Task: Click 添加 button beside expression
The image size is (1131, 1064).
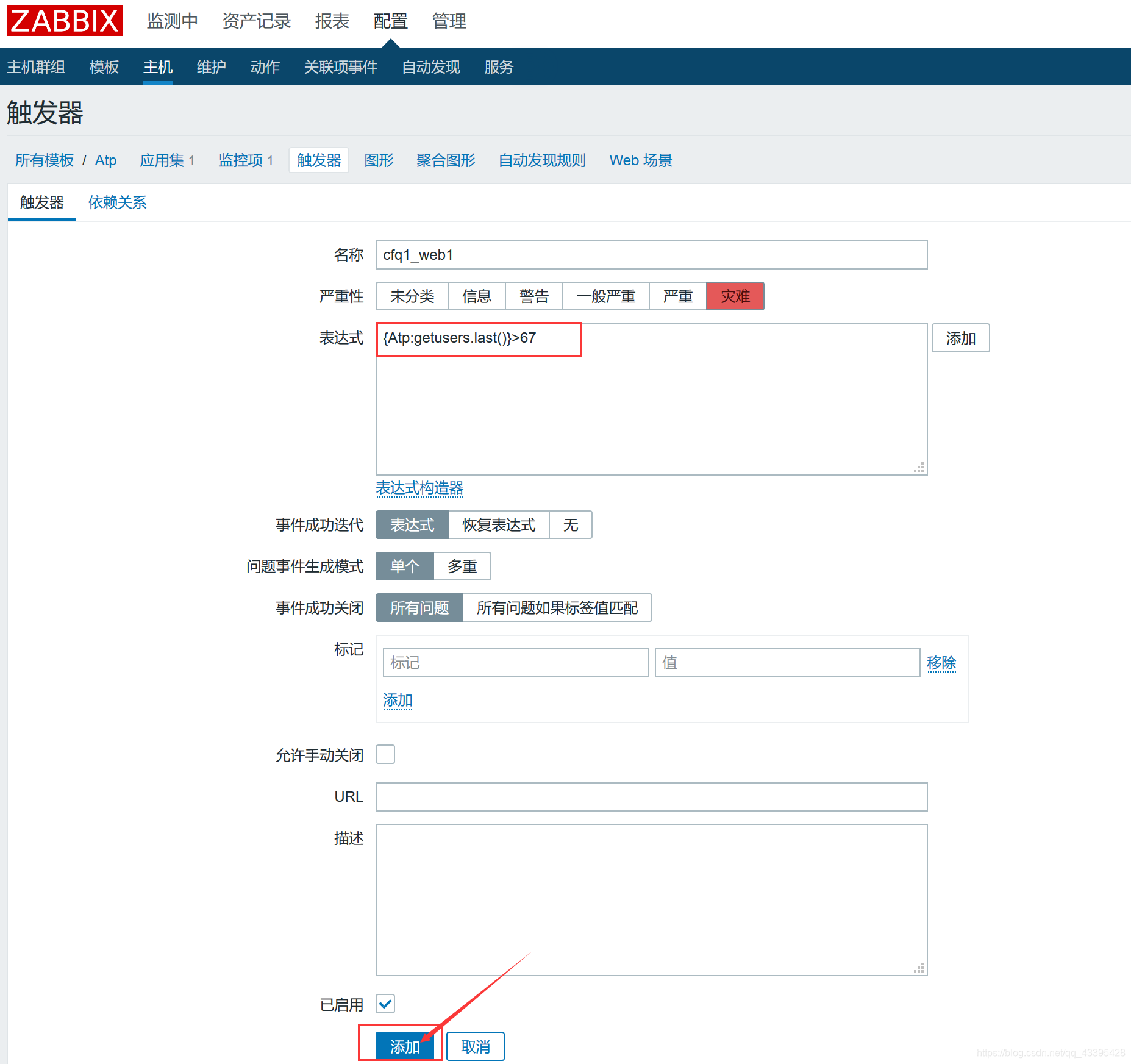Action: (x=961, y=338)
